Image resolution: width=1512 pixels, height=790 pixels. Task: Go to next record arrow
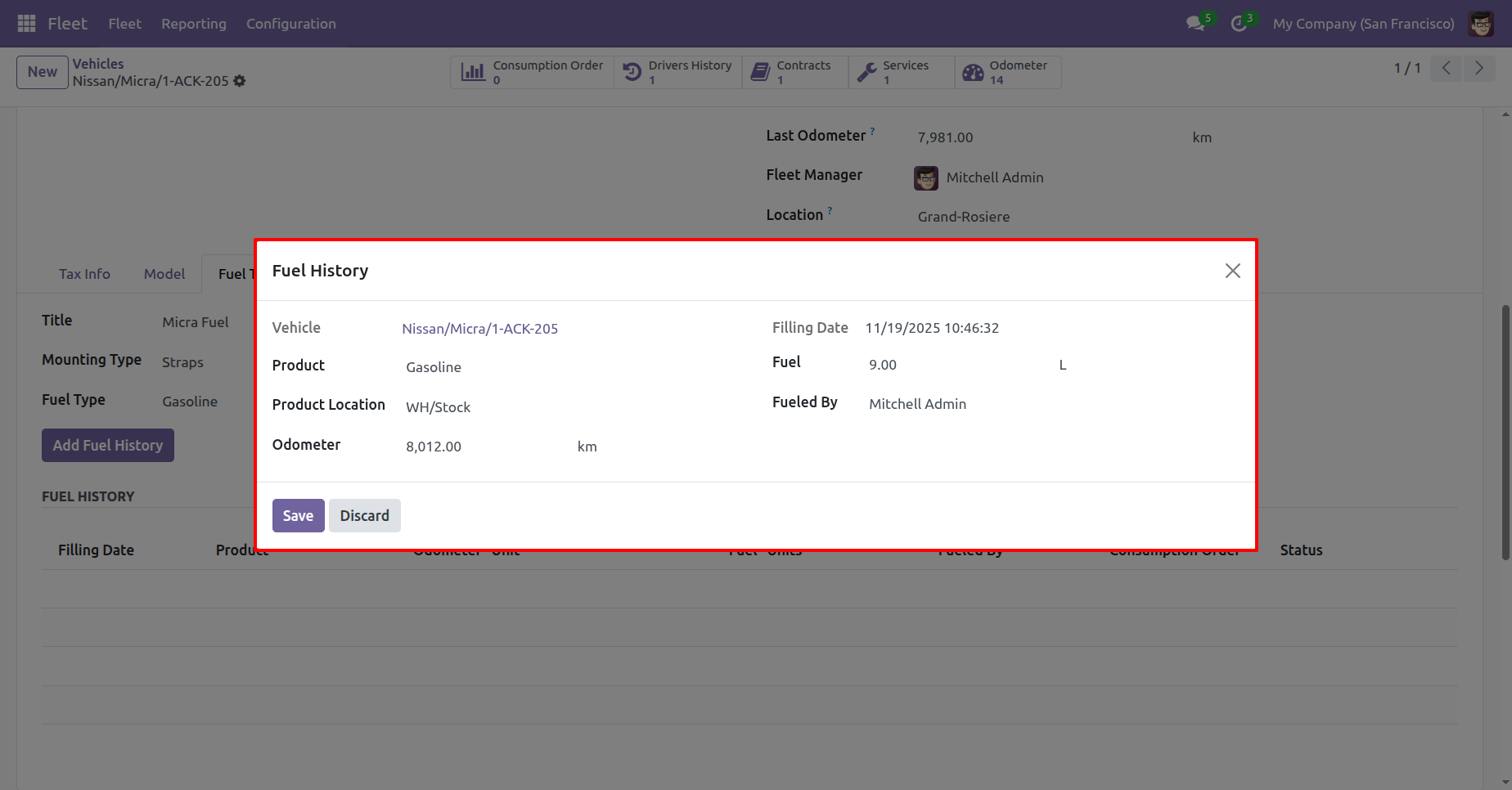(x=1479, y=69)
